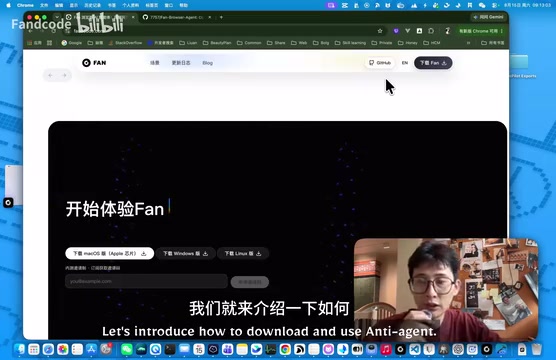Open App Store from the Dock
Viewport: 556px width, 360px height.
coord(91,349)
